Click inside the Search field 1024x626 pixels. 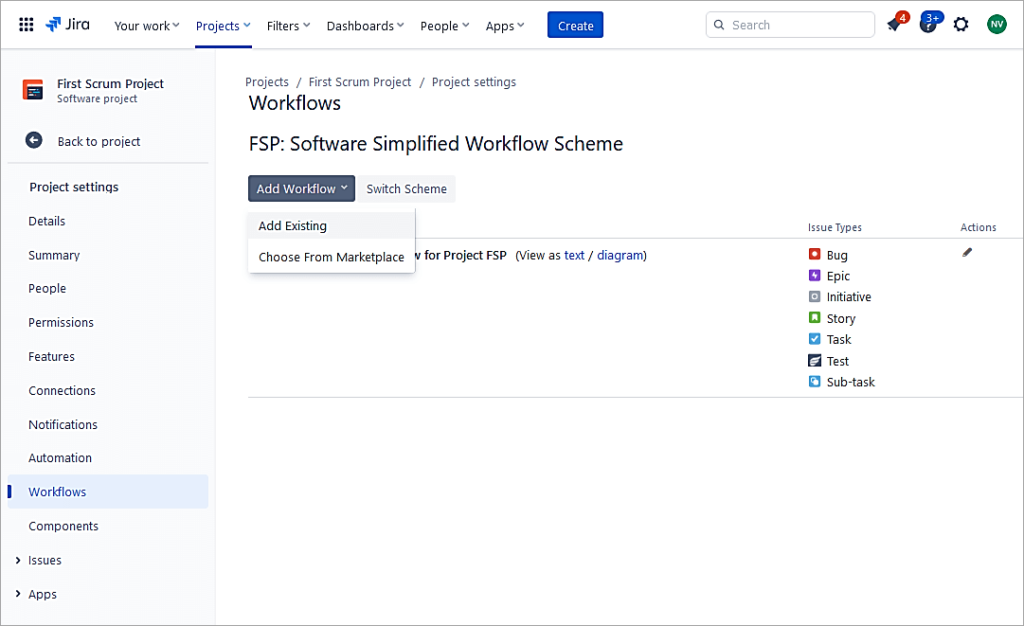coord(790,24)
